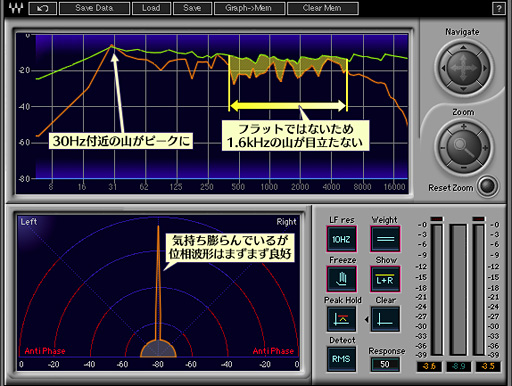Change the LF res 10HZ setting
The width and height of the screenshot is (512, 386).
click(x=342, y=239)
